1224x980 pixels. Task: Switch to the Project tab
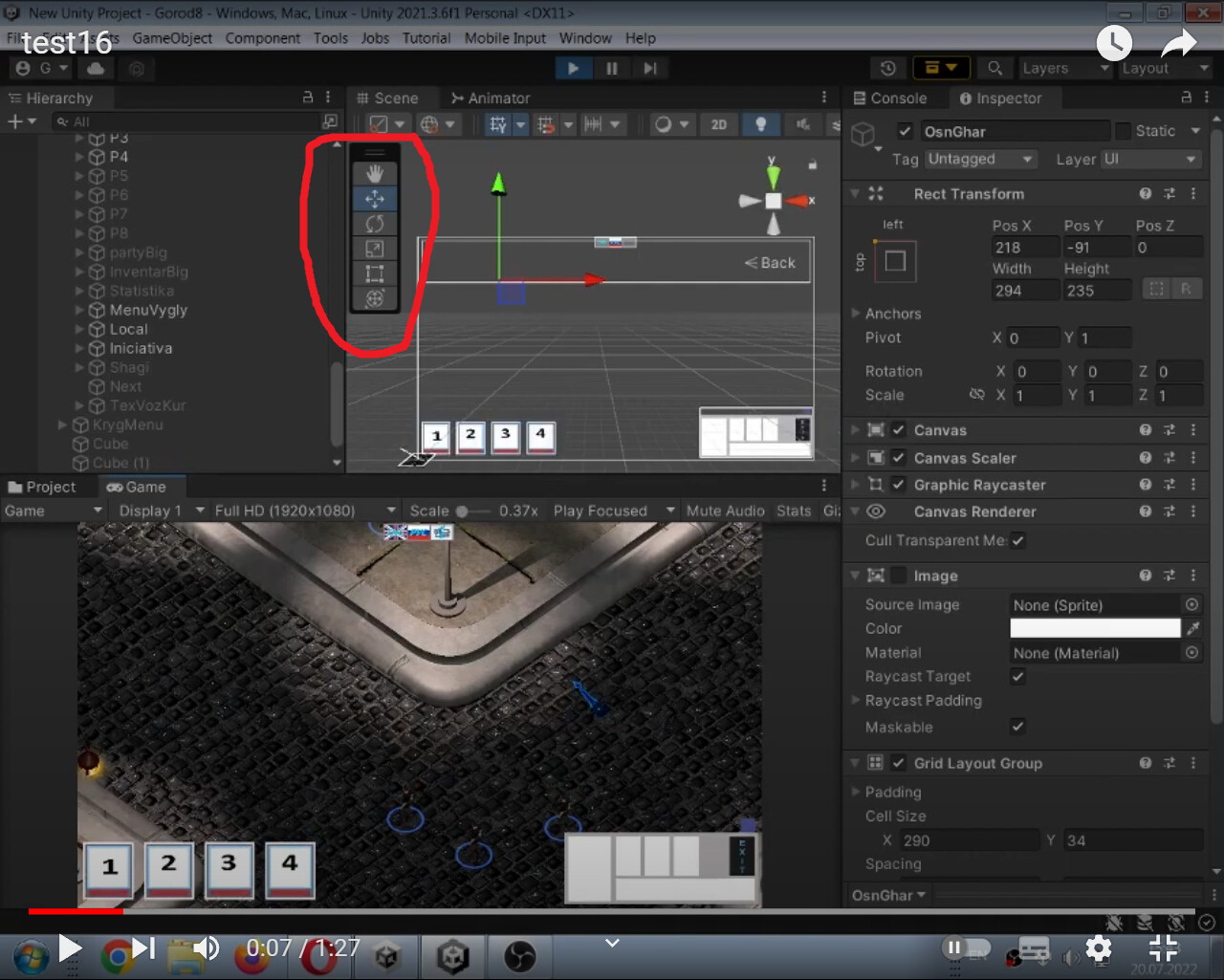click(x=42, y=487)
